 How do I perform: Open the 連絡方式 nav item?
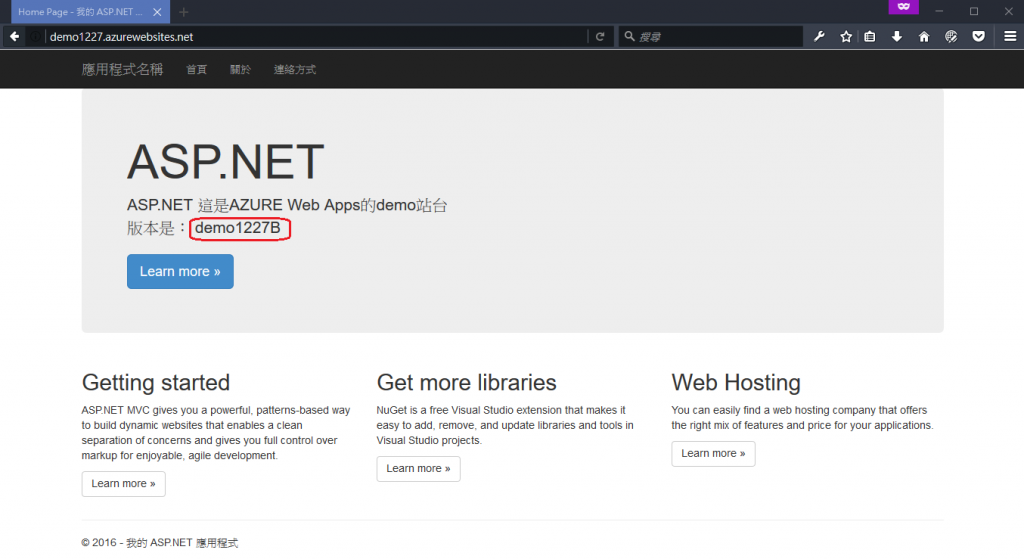click(295, 69)
